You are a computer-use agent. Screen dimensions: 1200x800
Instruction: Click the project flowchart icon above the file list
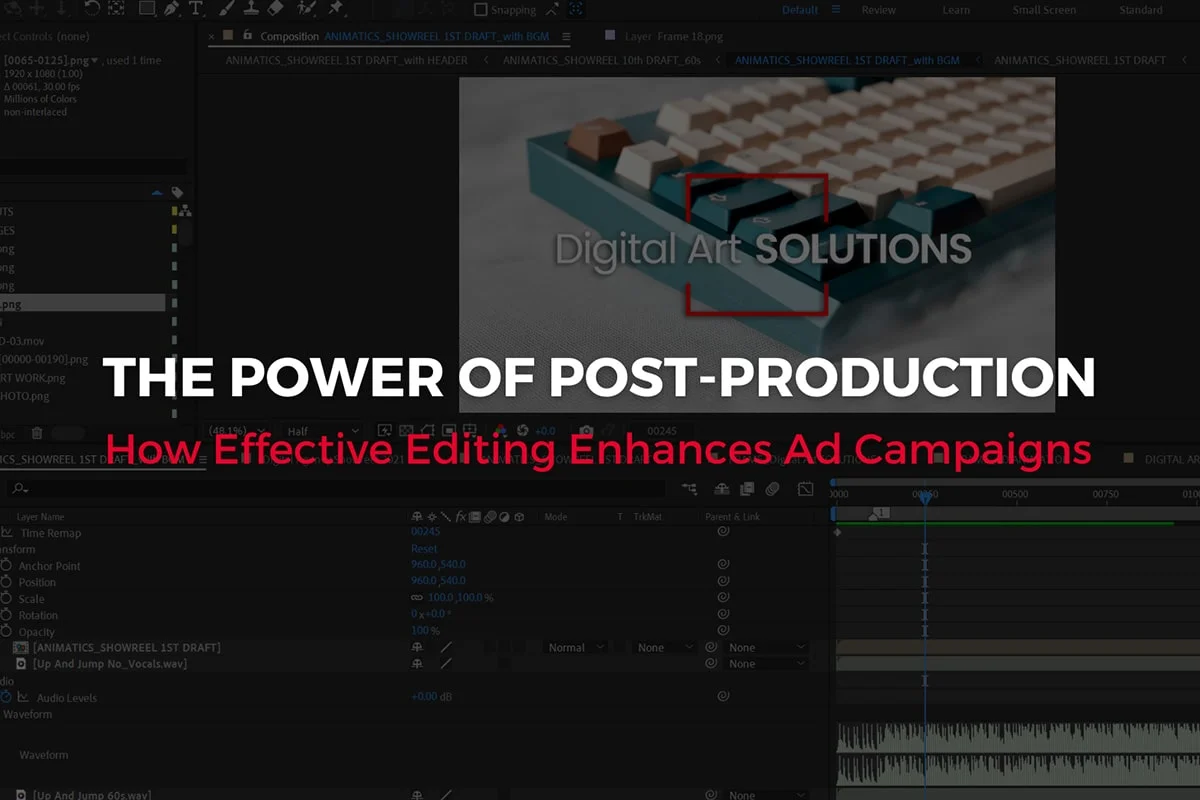(x=185, y=211)
